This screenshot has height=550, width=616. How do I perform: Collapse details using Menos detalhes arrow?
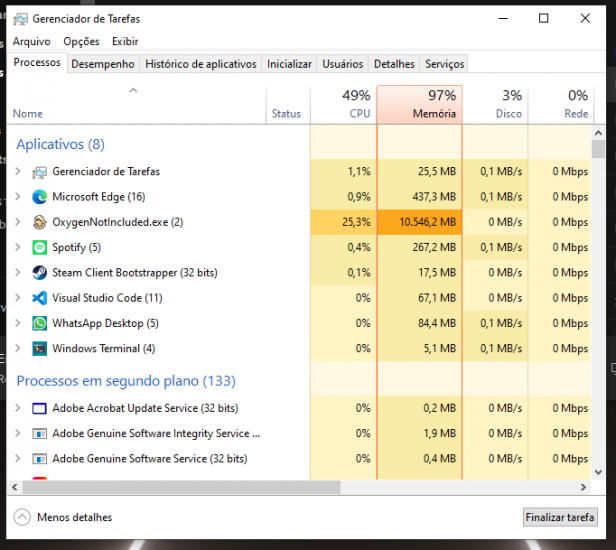22,517
